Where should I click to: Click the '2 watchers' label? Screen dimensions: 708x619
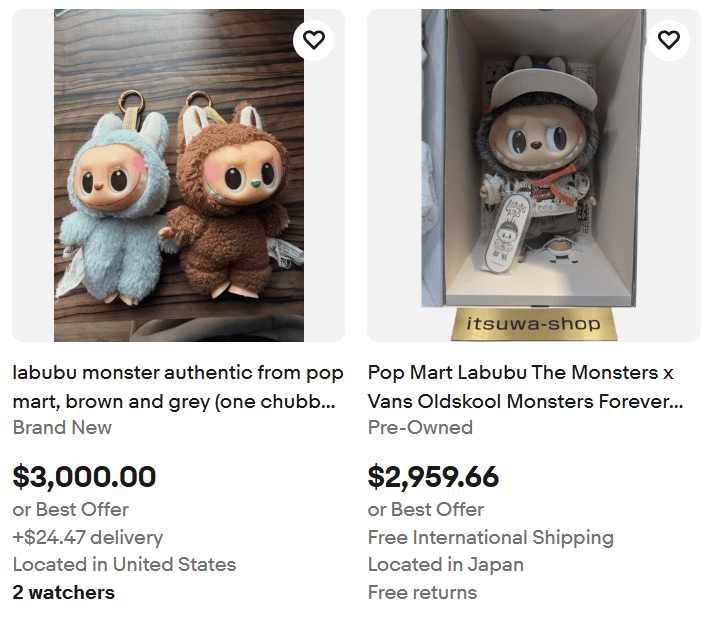(63, 592)
